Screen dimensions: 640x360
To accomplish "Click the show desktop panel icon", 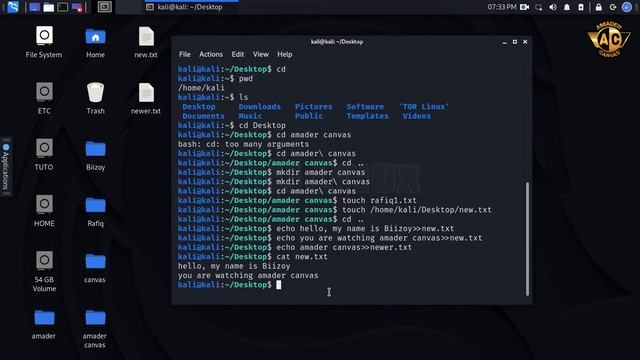I will click(34, 7).
